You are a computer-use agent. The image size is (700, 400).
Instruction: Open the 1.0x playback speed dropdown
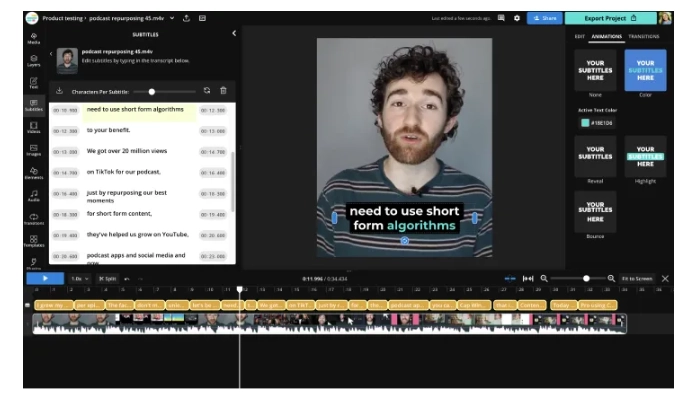[77, 278]
